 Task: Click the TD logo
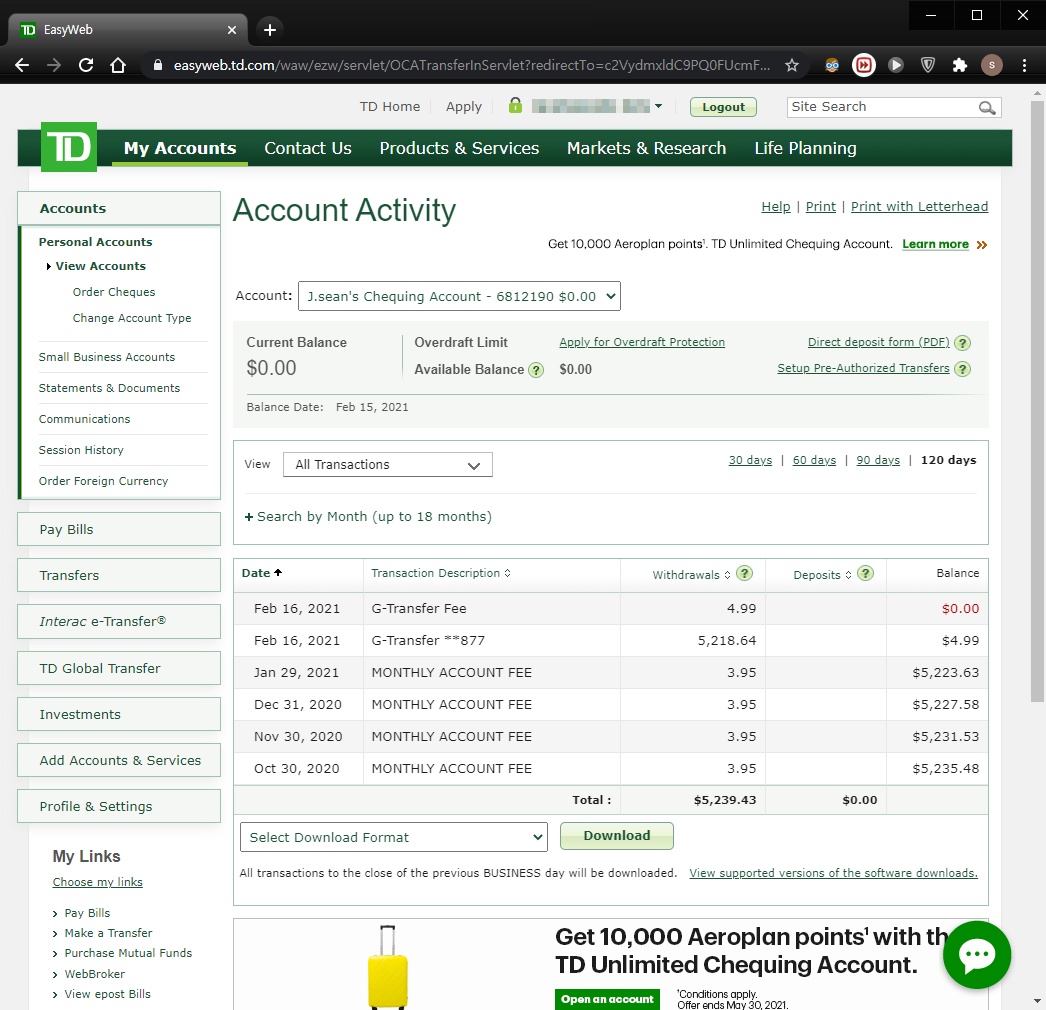coord(69,147)
